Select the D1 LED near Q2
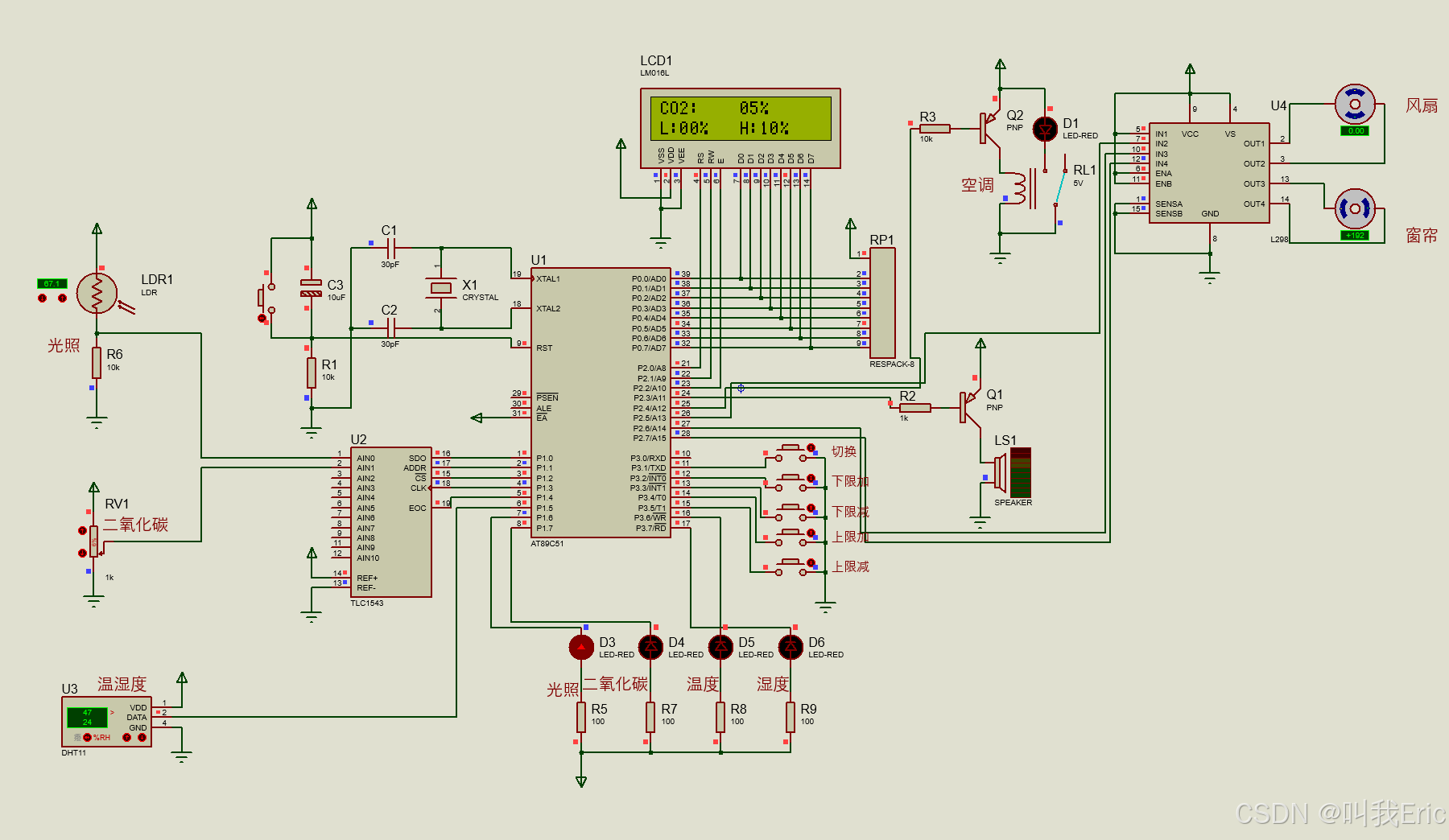Viewport: 1449px width, 840px height. (1045, 129)
